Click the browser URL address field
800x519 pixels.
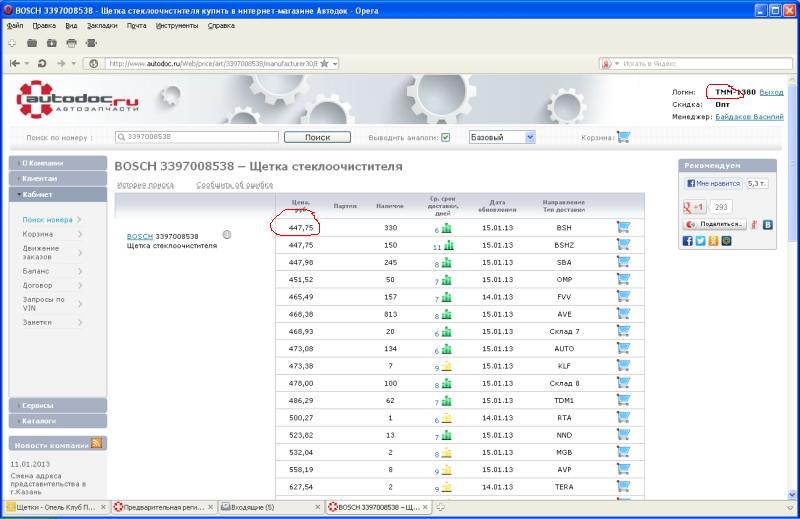pos(212,64)
